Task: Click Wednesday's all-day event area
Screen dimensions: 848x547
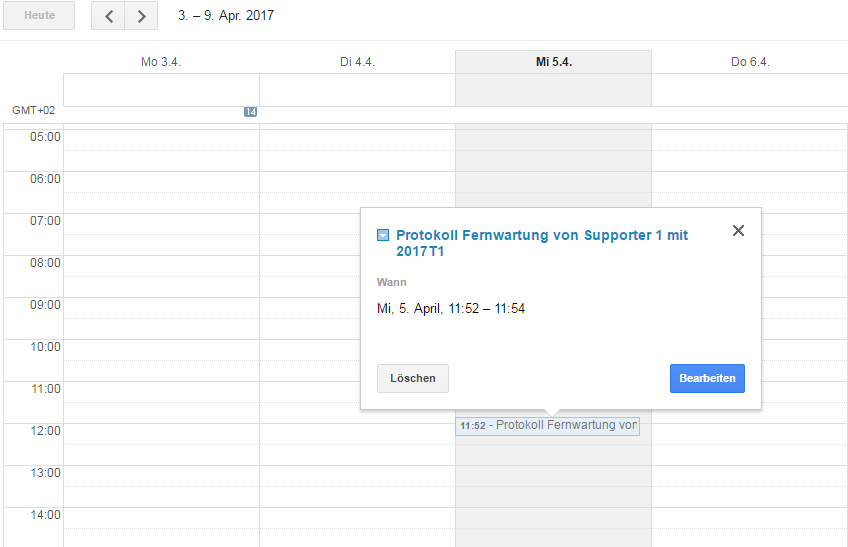Action: [553, 90]
